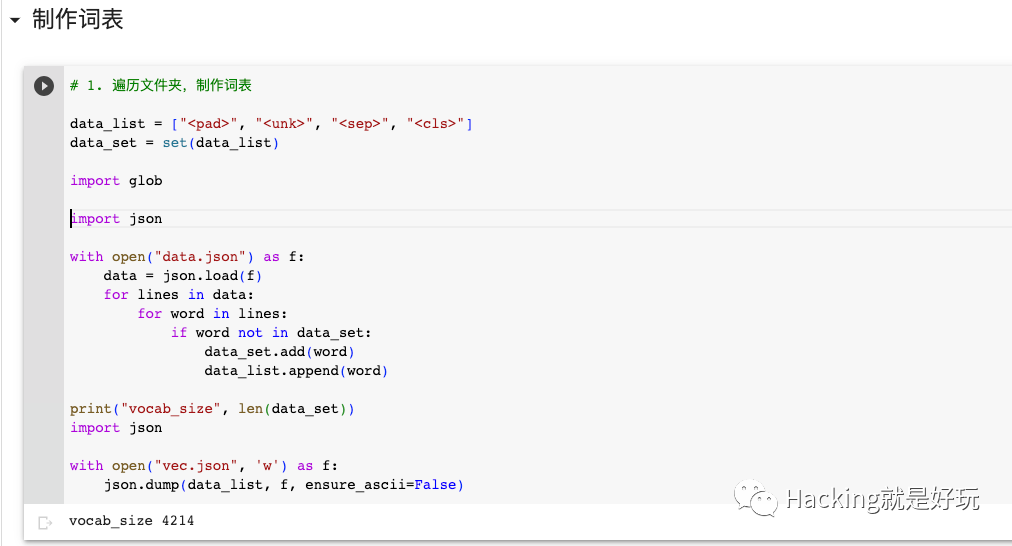Viewport: 1012px width, 546px height.
Task: Click the data_set.add(word) line
Action: [279, 352]
